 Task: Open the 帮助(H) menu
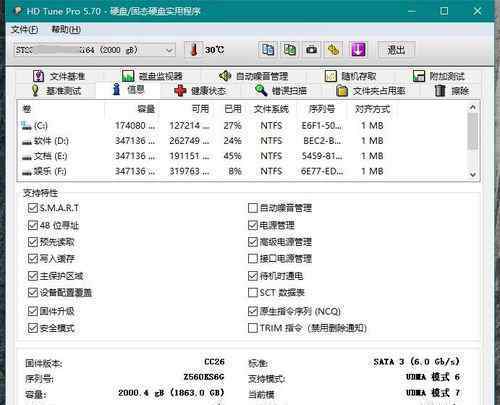coord(66,30)
